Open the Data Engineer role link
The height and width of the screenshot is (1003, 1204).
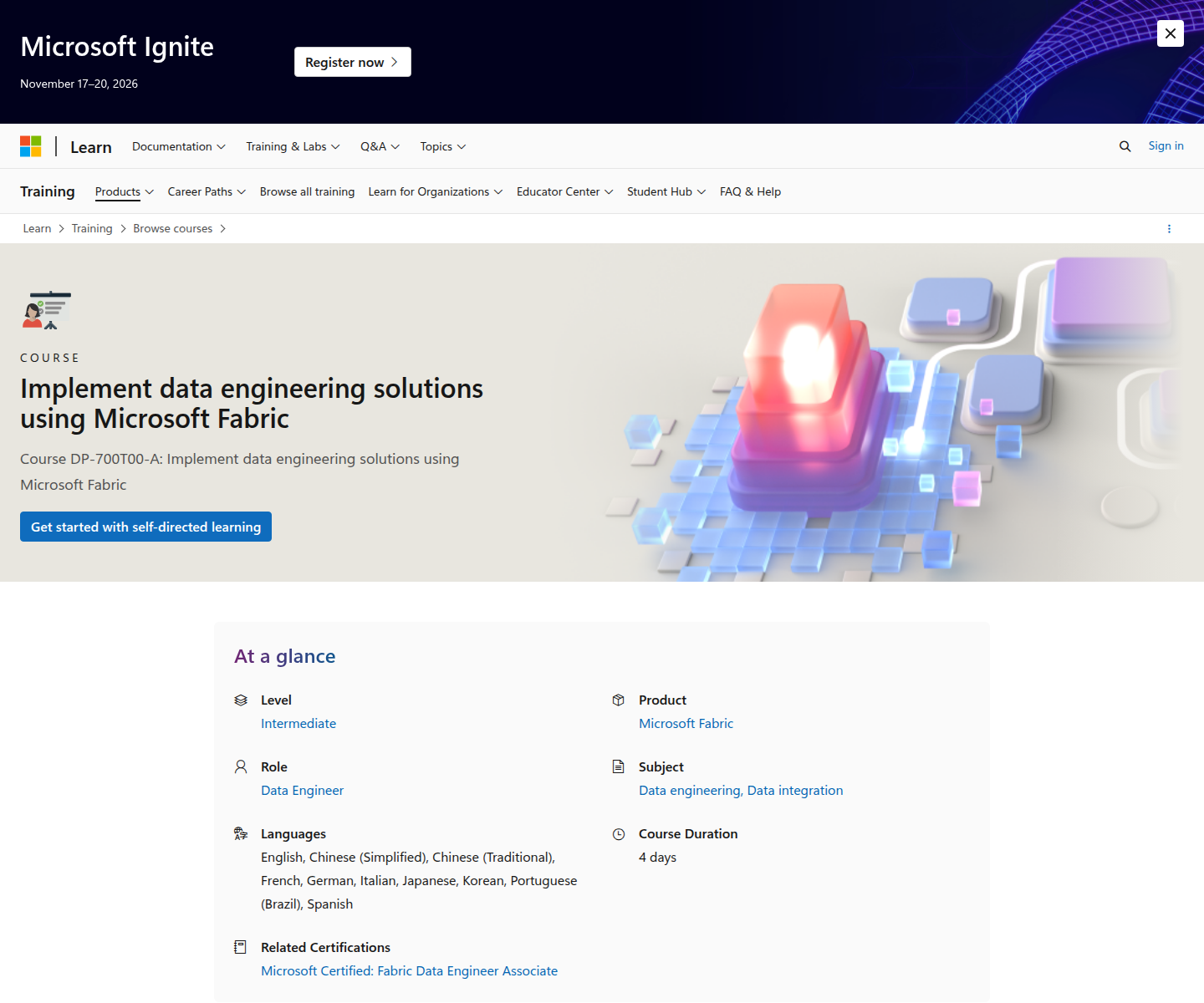click(x=302, y=791)
